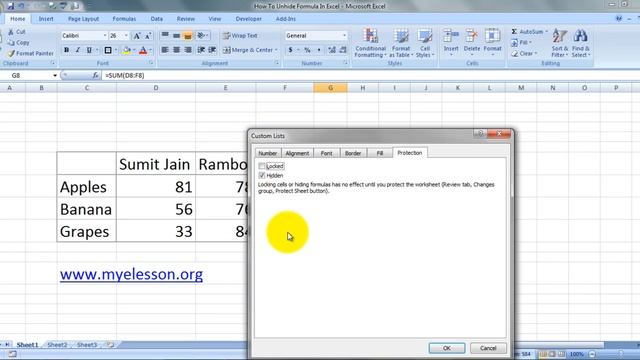
Task: Open Format as Table gallery
Action: 401,43
